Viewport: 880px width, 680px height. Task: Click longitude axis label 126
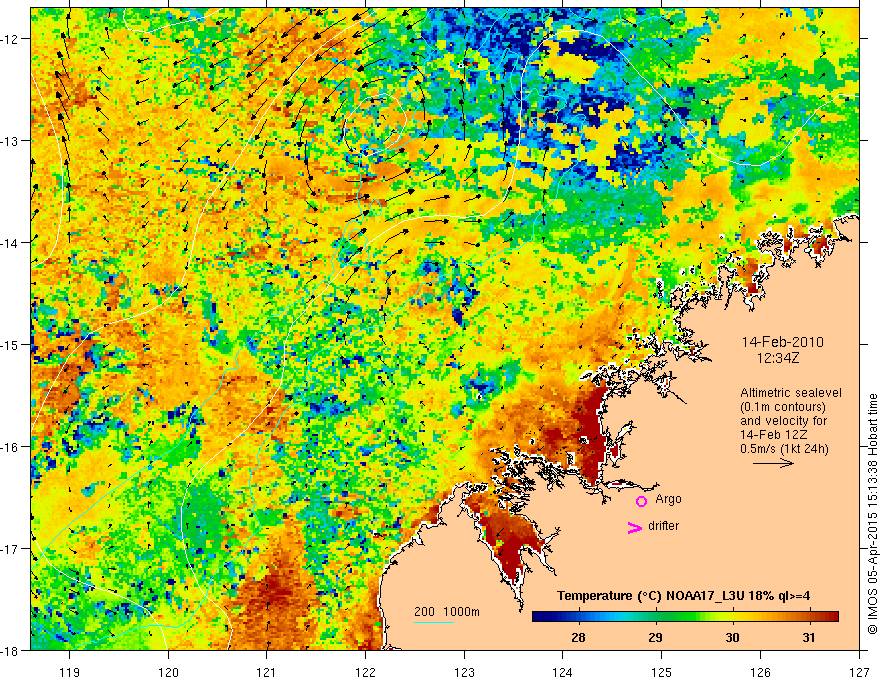760,672
